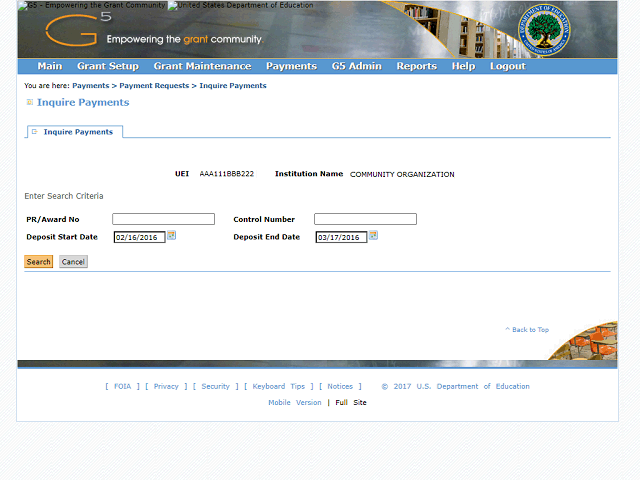Open the Privacy footer link
Image resolution: width=640 pixels, height=480 pixels.
pyautogui.click(x=166, y=386)
